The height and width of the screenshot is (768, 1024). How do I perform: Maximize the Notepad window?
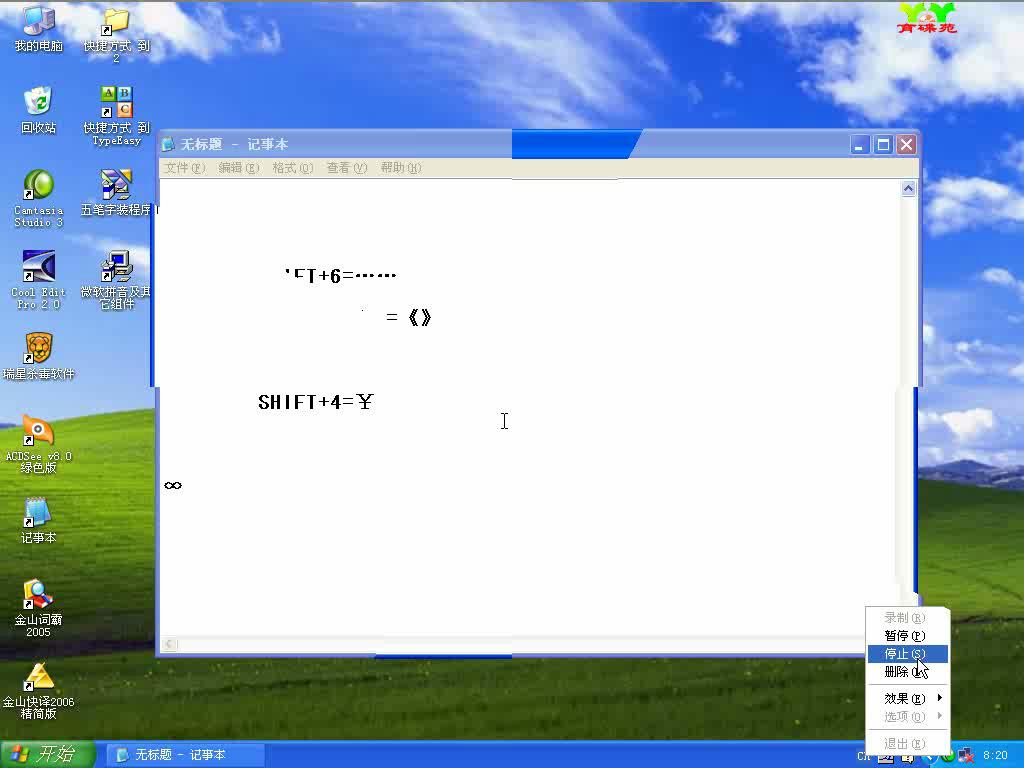[883, 144]
